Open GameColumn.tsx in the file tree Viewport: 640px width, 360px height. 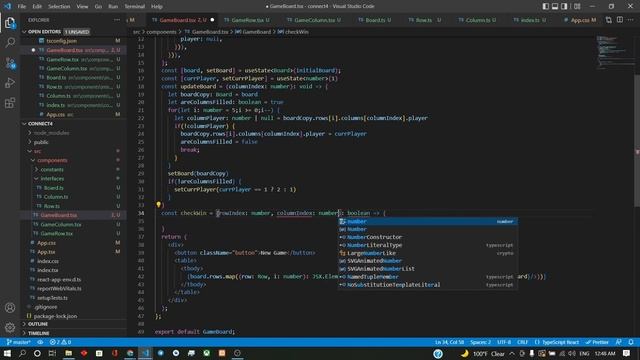pos(61,224)
